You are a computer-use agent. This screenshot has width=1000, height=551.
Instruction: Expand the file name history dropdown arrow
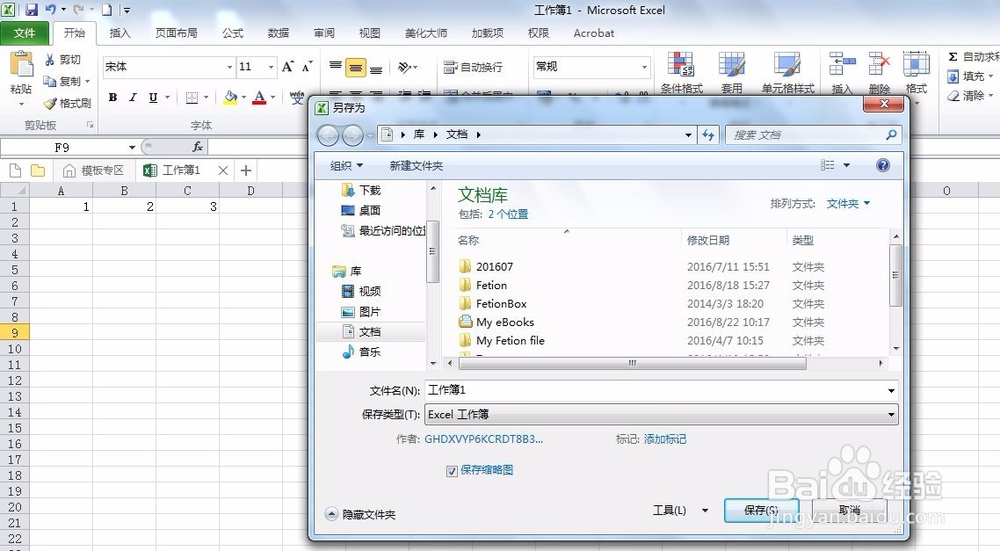pos(891,390)
